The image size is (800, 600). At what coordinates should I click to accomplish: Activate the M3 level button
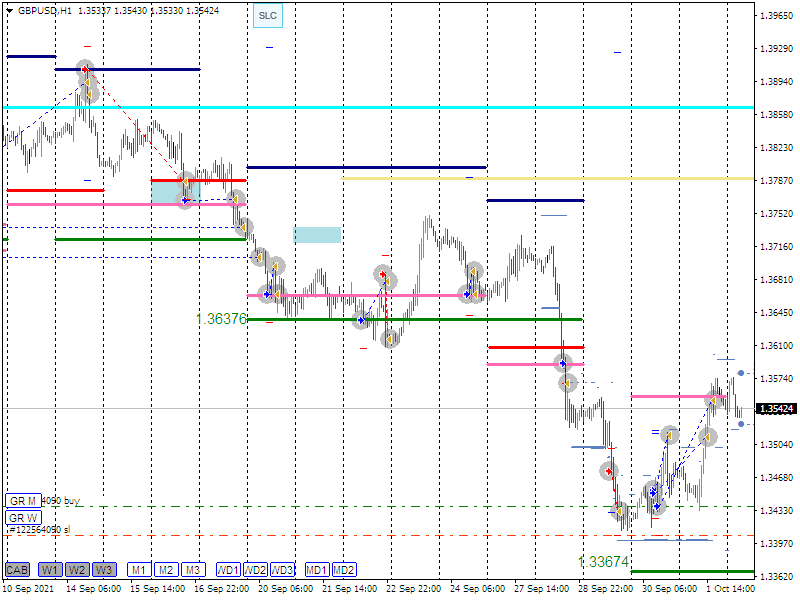coord(193,570)
